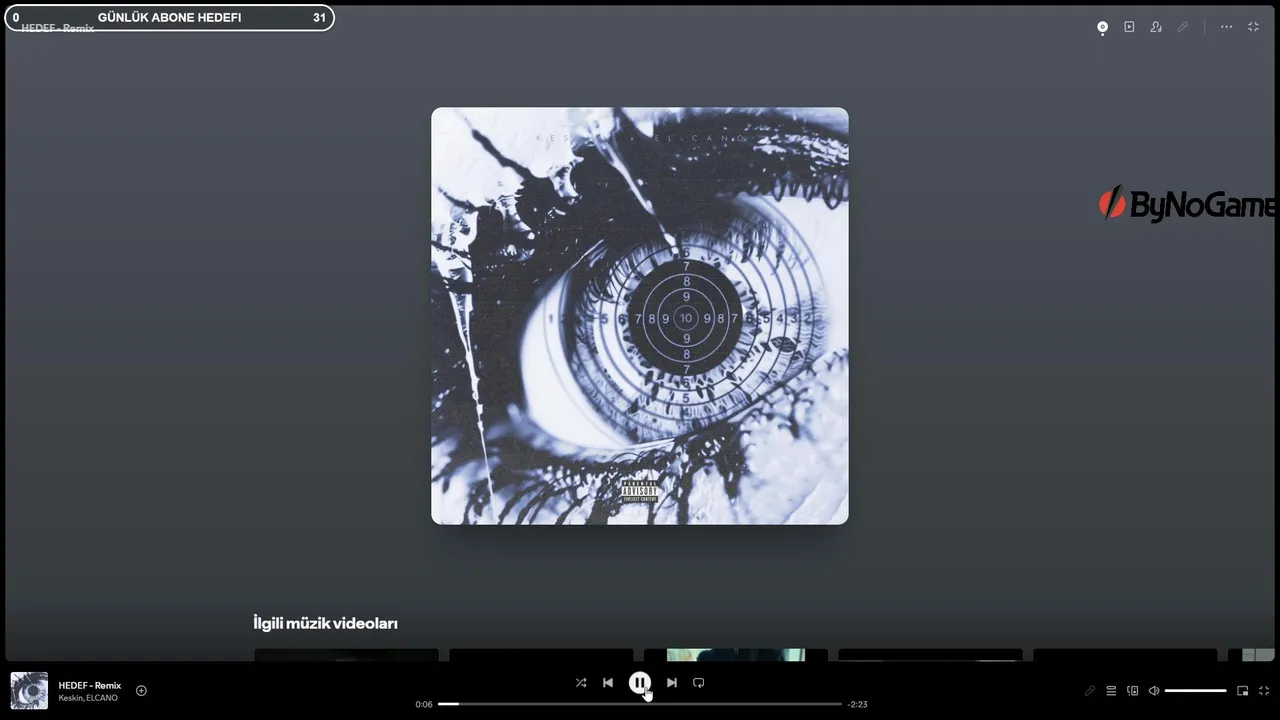Add HEDEF Remix to Liked Songs
Screen dimensions: 1280x720
(x=141, y=691)
